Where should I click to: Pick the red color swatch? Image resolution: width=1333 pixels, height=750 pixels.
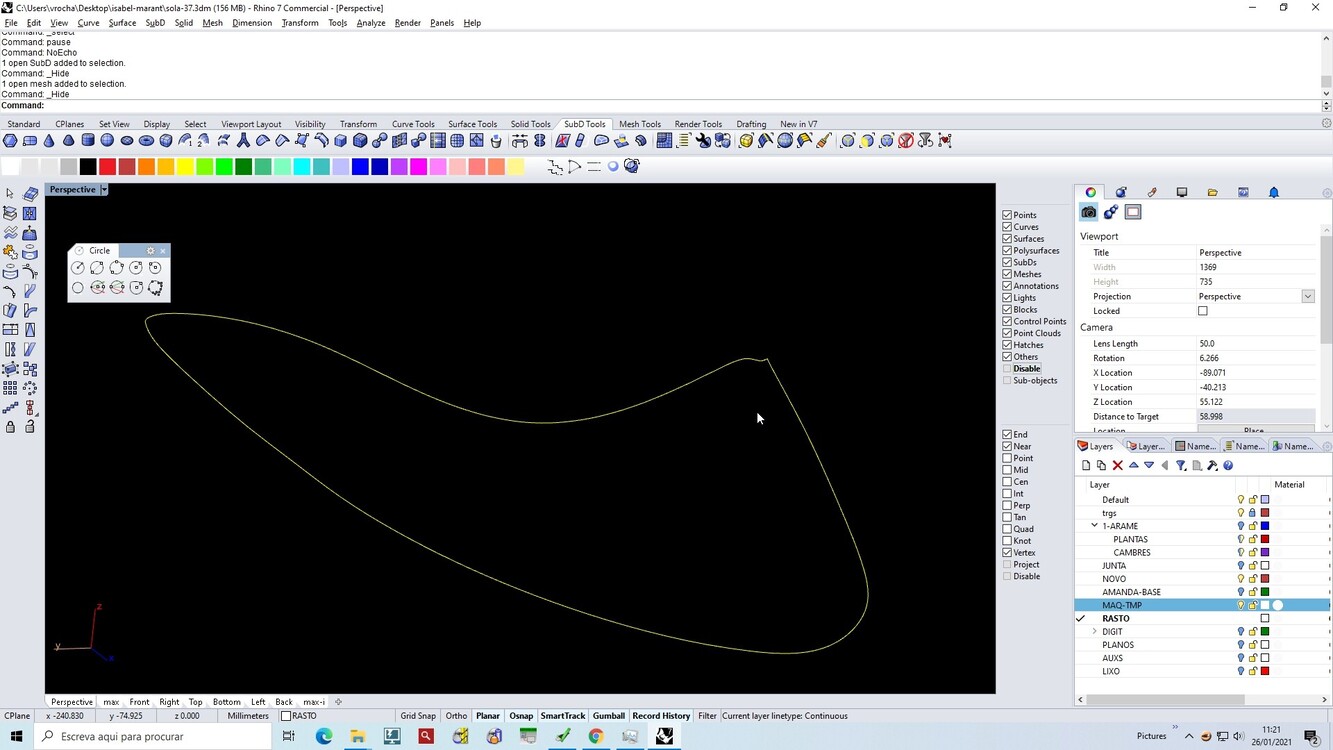point(107,167)
